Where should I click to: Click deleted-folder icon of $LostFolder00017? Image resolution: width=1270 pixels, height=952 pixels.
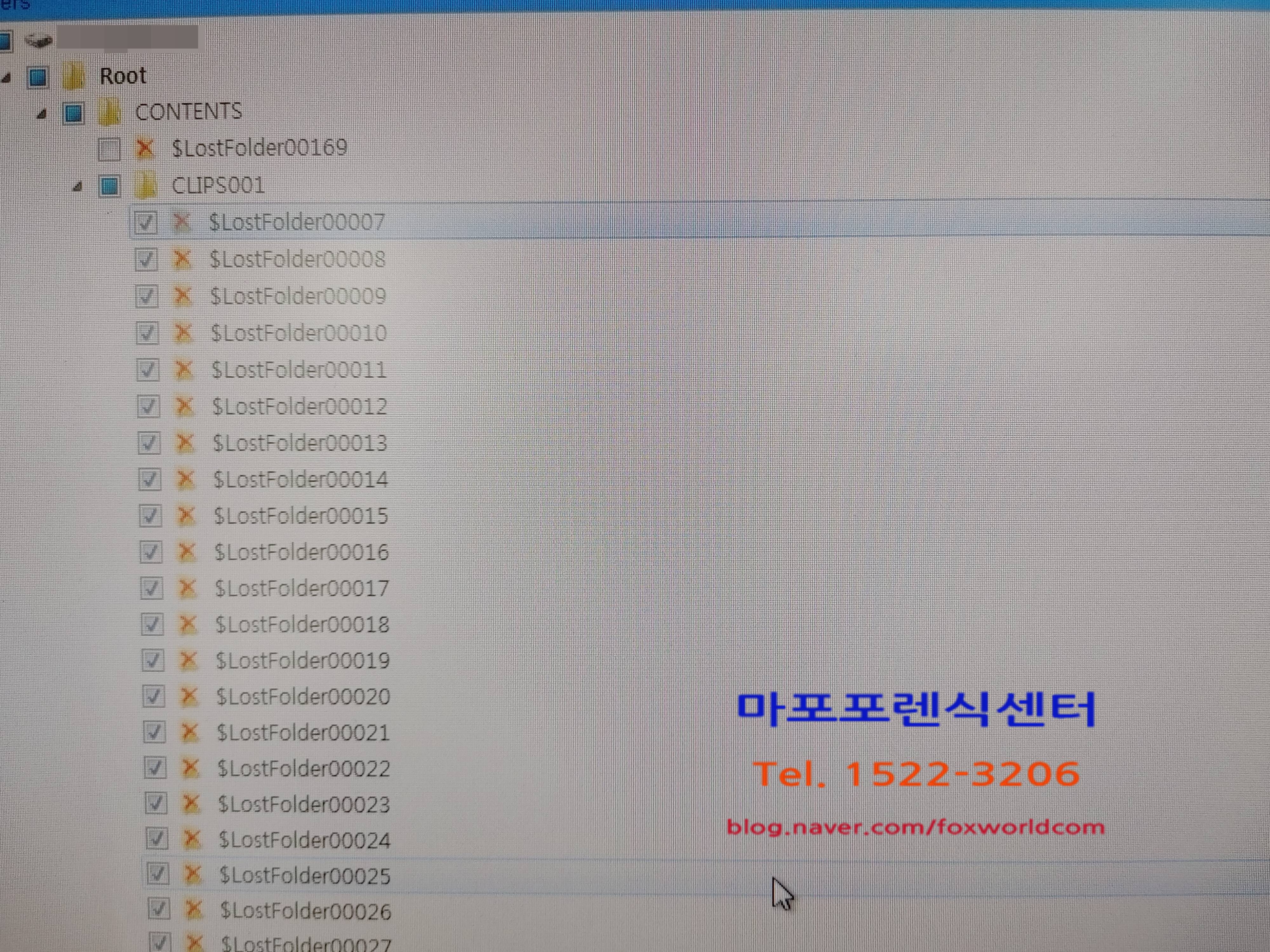pos(187,588)
